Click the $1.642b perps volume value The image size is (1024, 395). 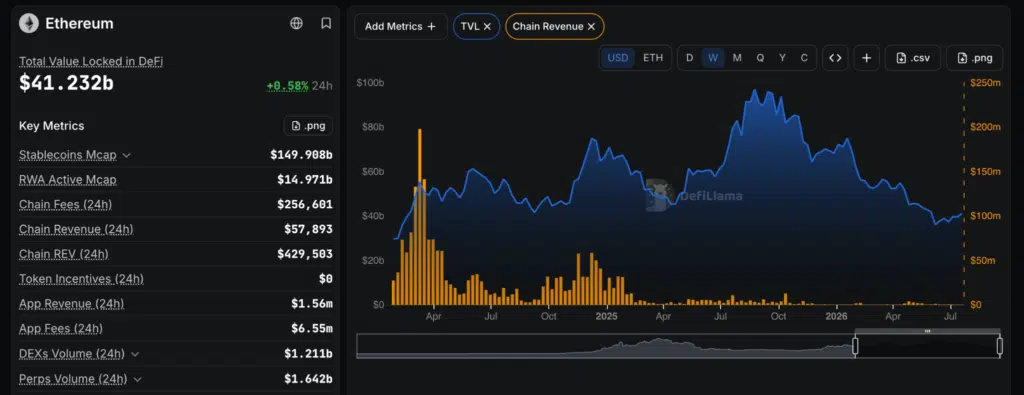[308, 379]
